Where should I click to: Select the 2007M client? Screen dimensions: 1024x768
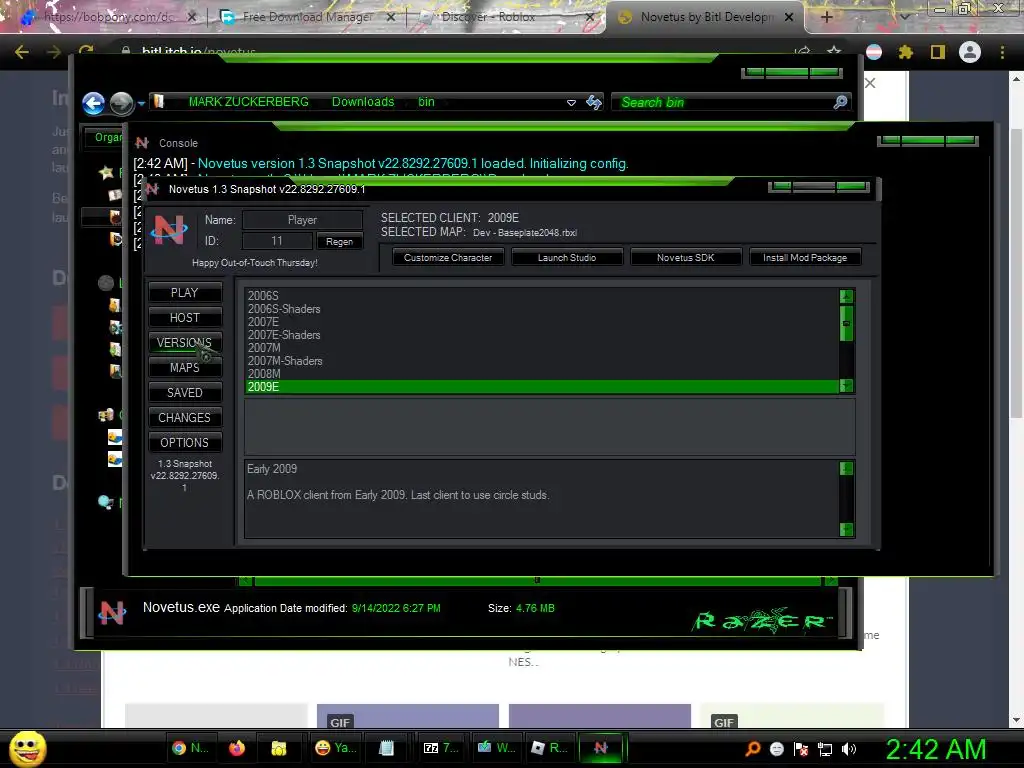point(541,347)
